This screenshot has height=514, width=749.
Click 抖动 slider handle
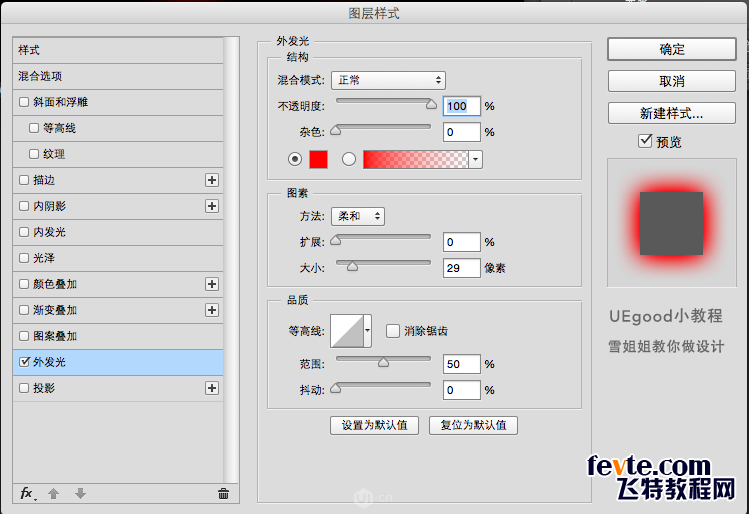[x=336, y=388]
